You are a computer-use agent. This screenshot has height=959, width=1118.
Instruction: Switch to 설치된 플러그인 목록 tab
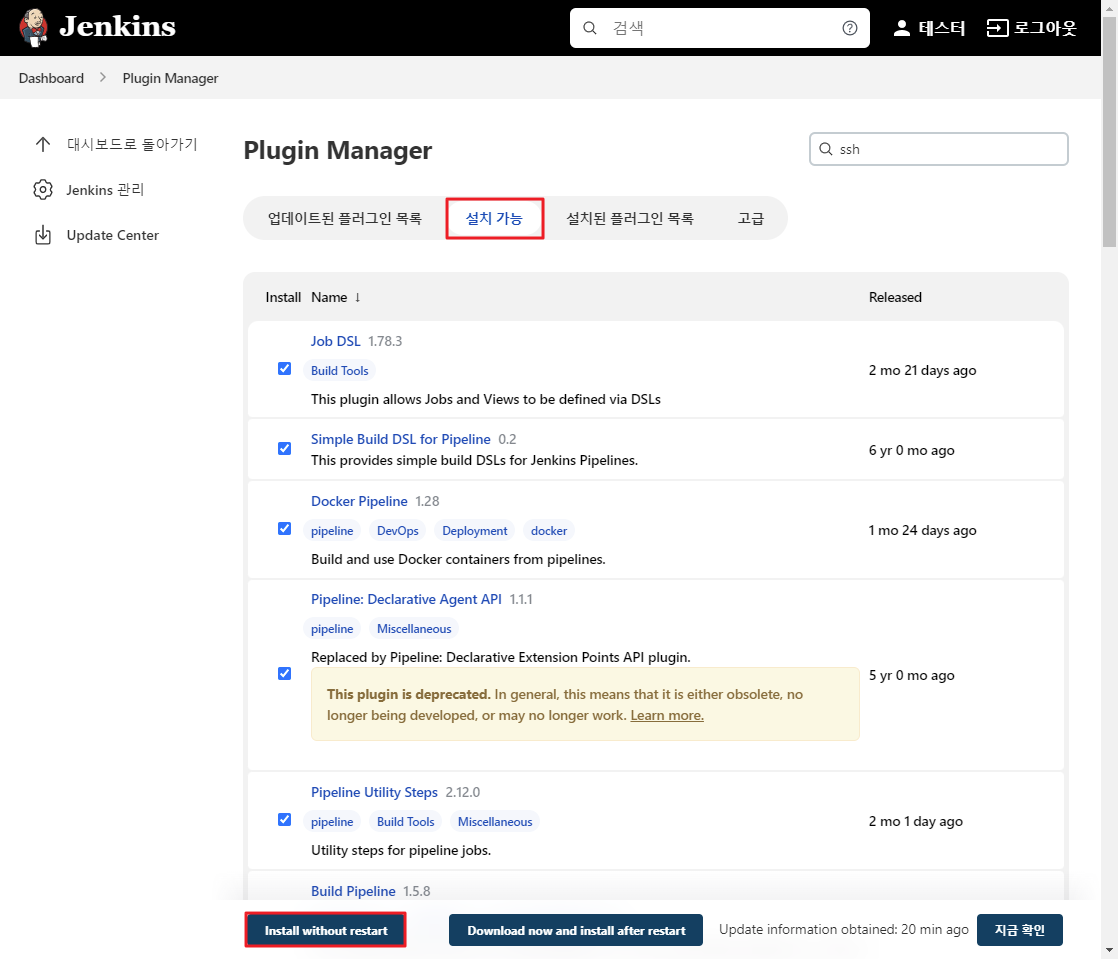pyautogui.click(x=630, y=218)
